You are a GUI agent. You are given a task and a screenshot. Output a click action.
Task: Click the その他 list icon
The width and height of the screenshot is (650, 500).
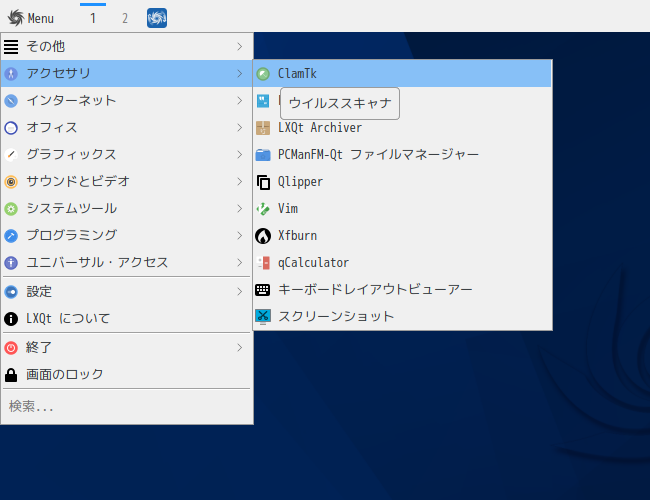click(x=11, y=47)
